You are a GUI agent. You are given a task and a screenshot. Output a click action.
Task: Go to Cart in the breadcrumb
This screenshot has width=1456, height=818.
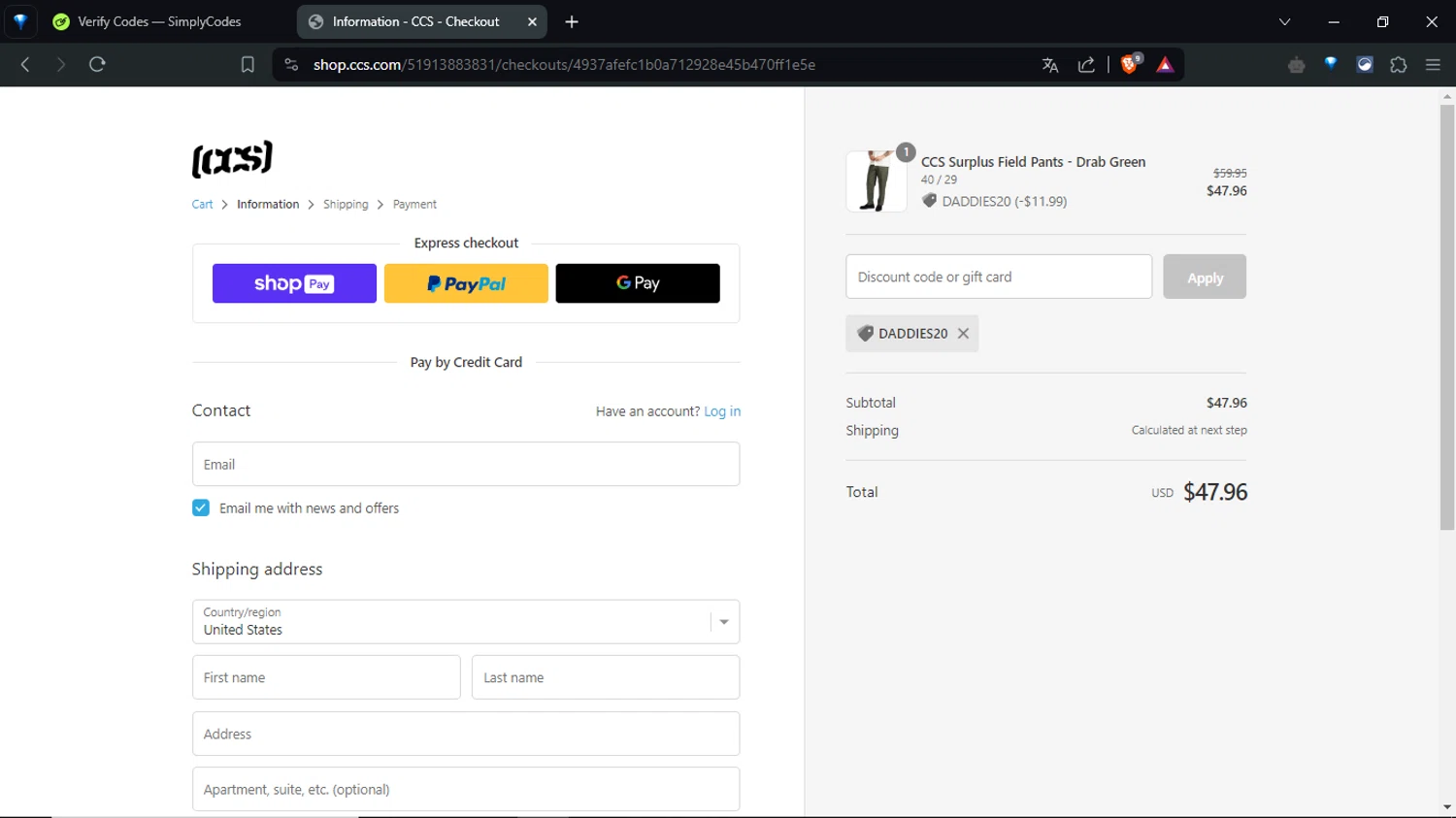[202, 205]
